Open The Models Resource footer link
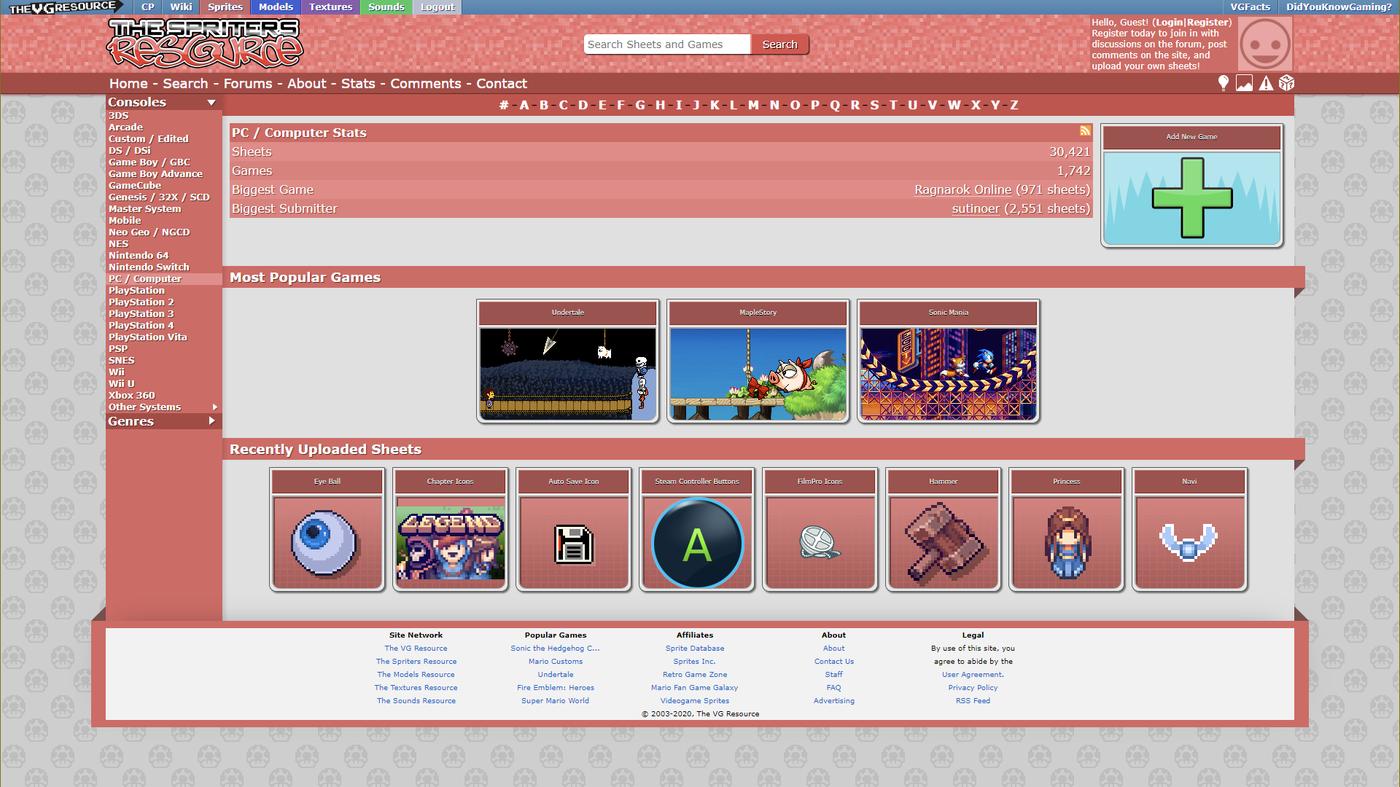Image resolution: width=1400 pixels, height=787 pixels. click(416, 675)
